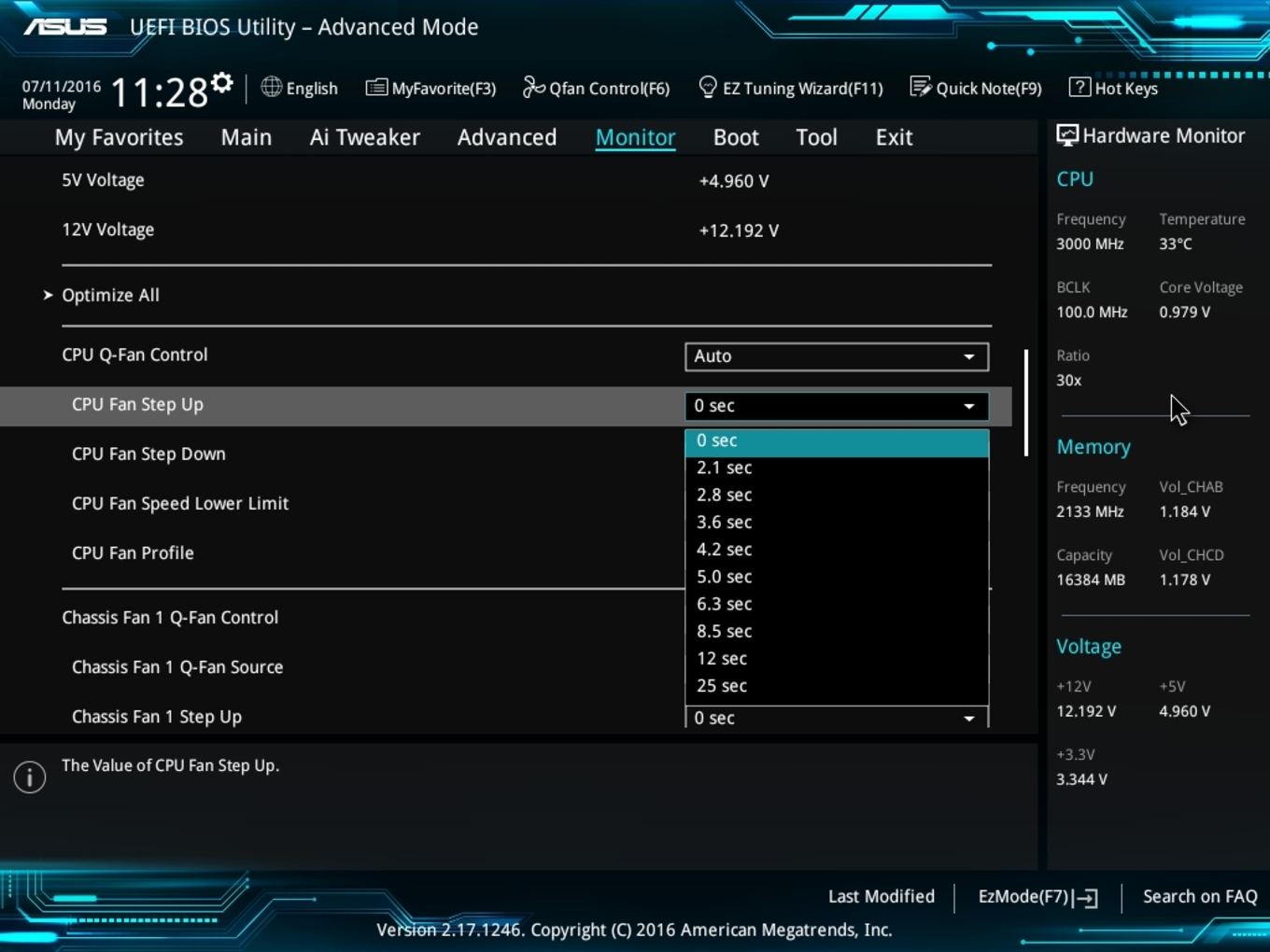The height and width of the screenshot is (952, 1270).
Task: Open Advanced tab
Action: pos(507,137)
